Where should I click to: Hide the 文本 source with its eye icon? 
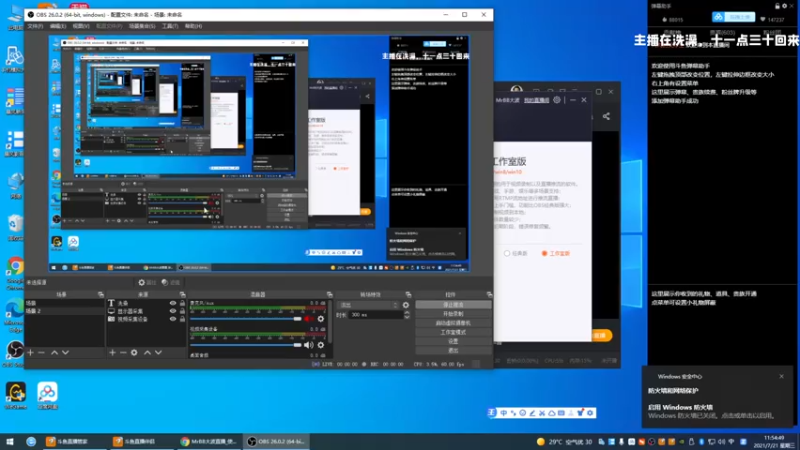click(x=173, y=303)
